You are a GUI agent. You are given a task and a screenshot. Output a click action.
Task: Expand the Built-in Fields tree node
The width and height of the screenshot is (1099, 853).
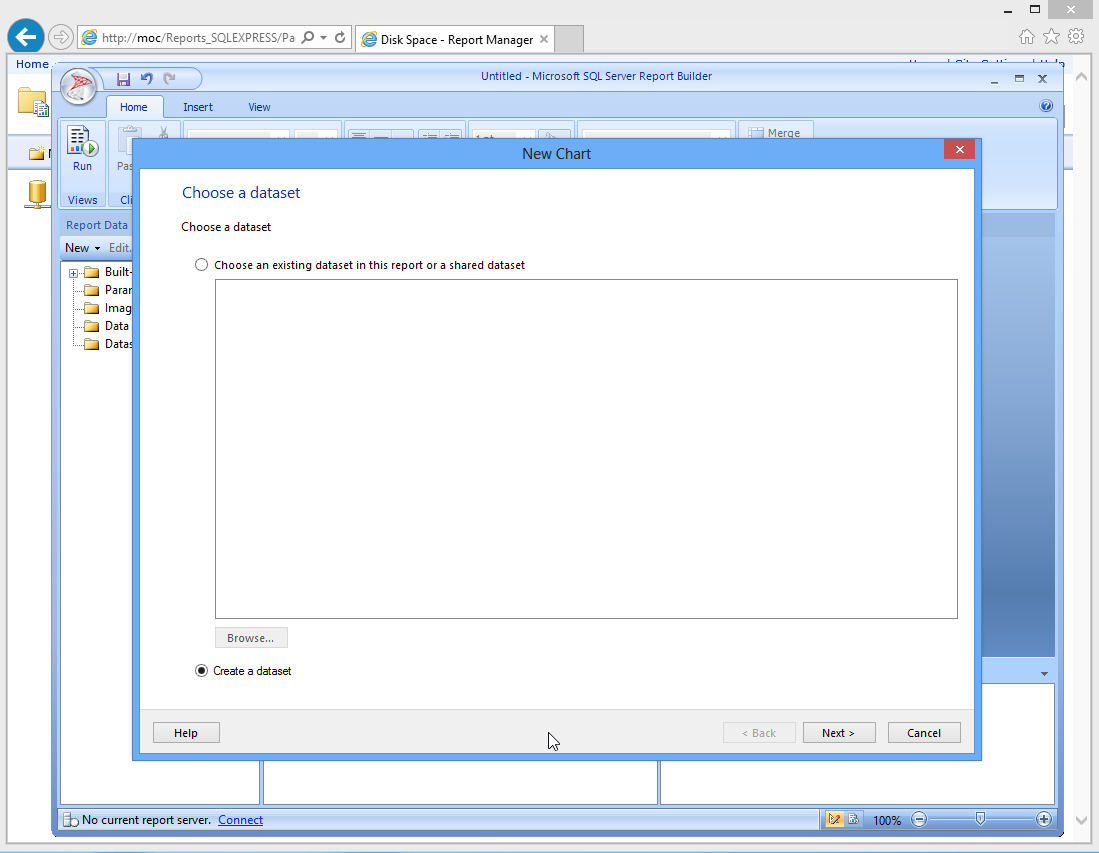pyautogui.click(x=74, y=273)
